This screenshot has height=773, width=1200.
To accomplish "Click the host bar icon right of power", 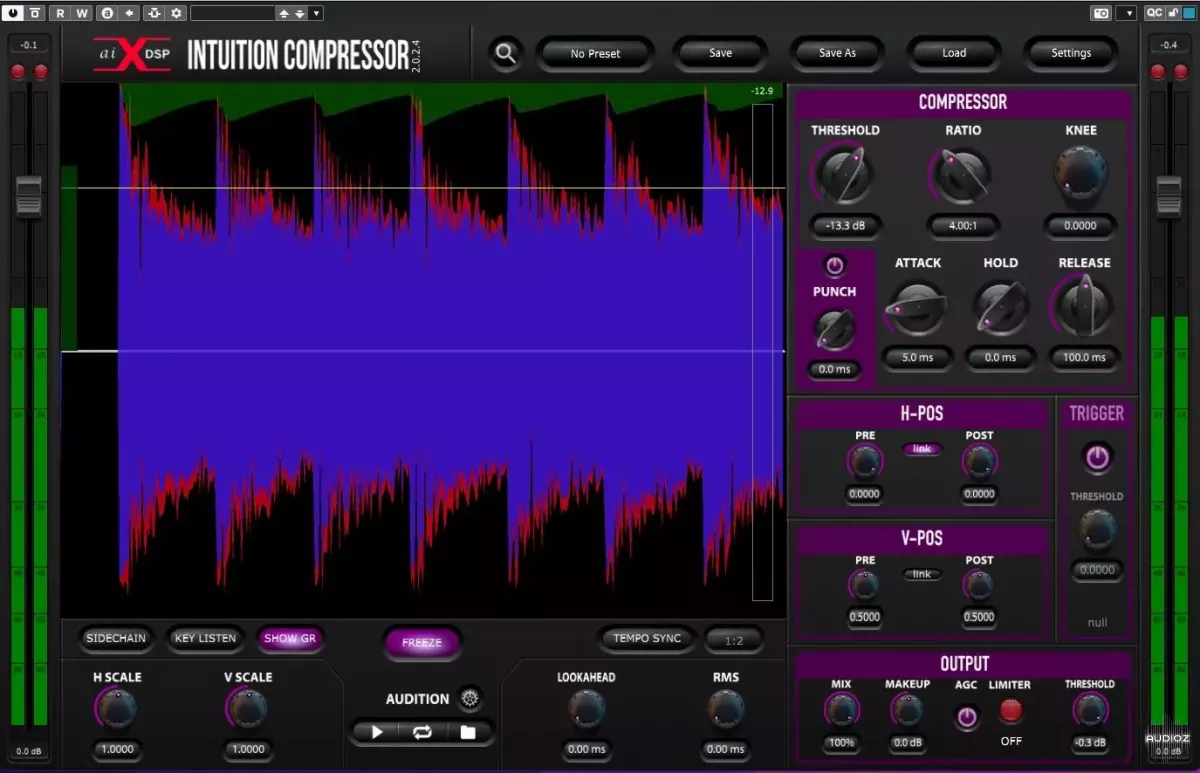I will tap(35, 13).
